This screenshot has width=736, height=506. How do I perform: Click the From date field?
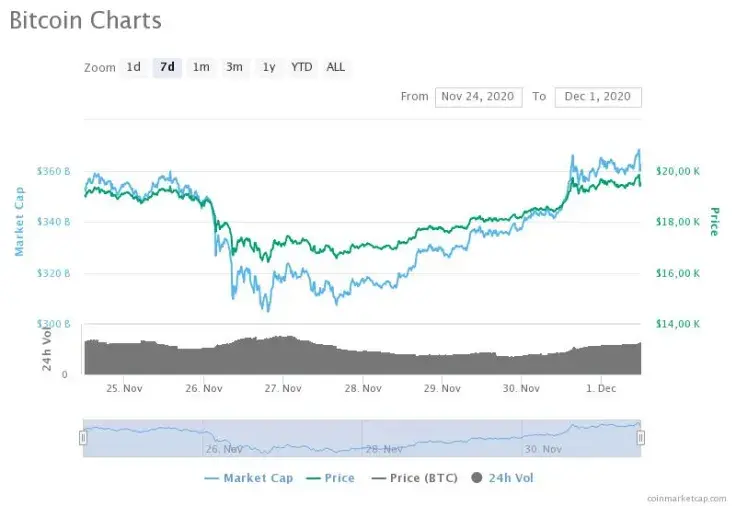pos(478,97)
